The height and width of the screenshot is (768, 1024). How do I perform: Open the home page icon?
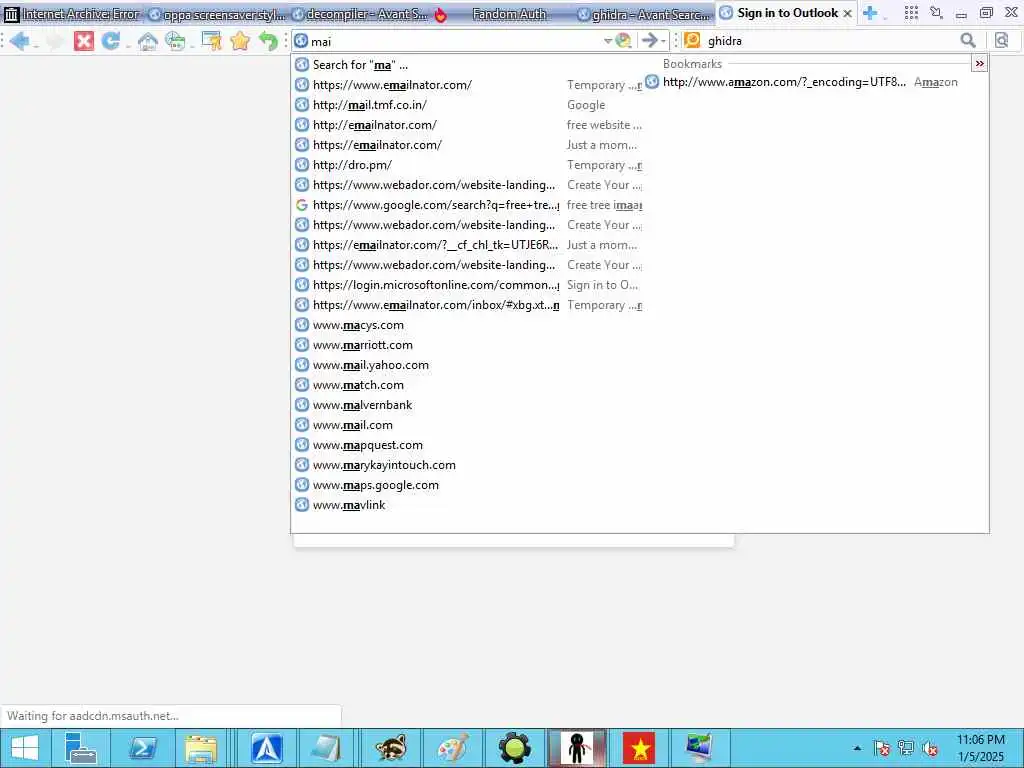[148, 41]
